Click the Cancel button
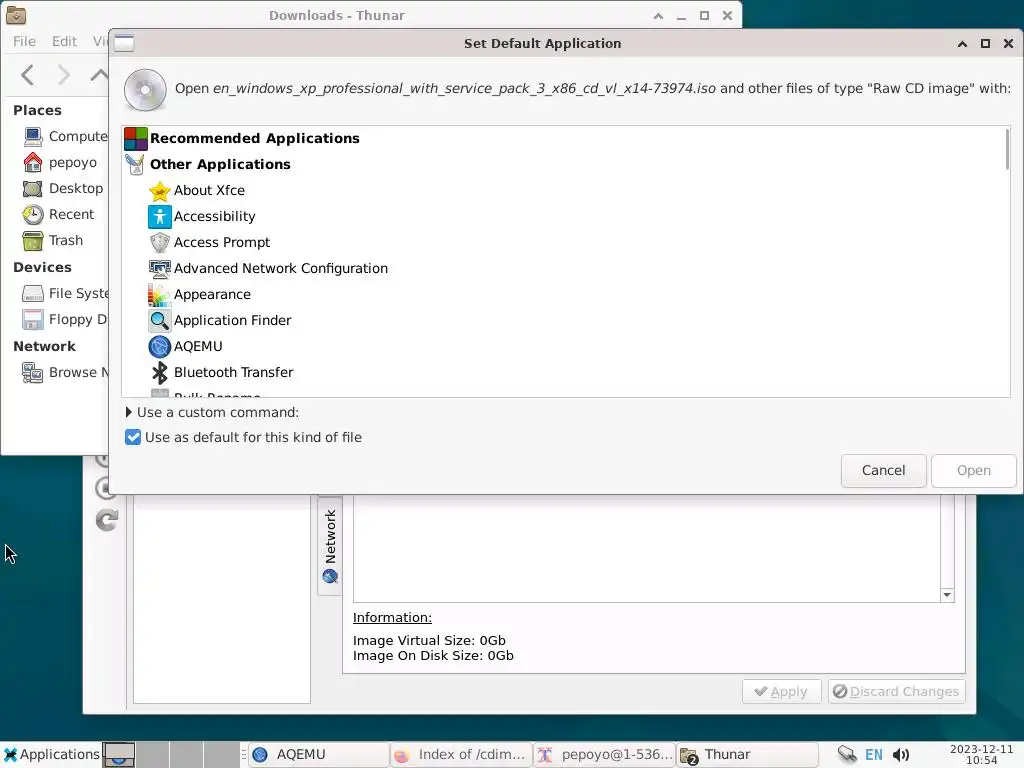The width and height of the screenshot is (1024, 768). [884, 471]
